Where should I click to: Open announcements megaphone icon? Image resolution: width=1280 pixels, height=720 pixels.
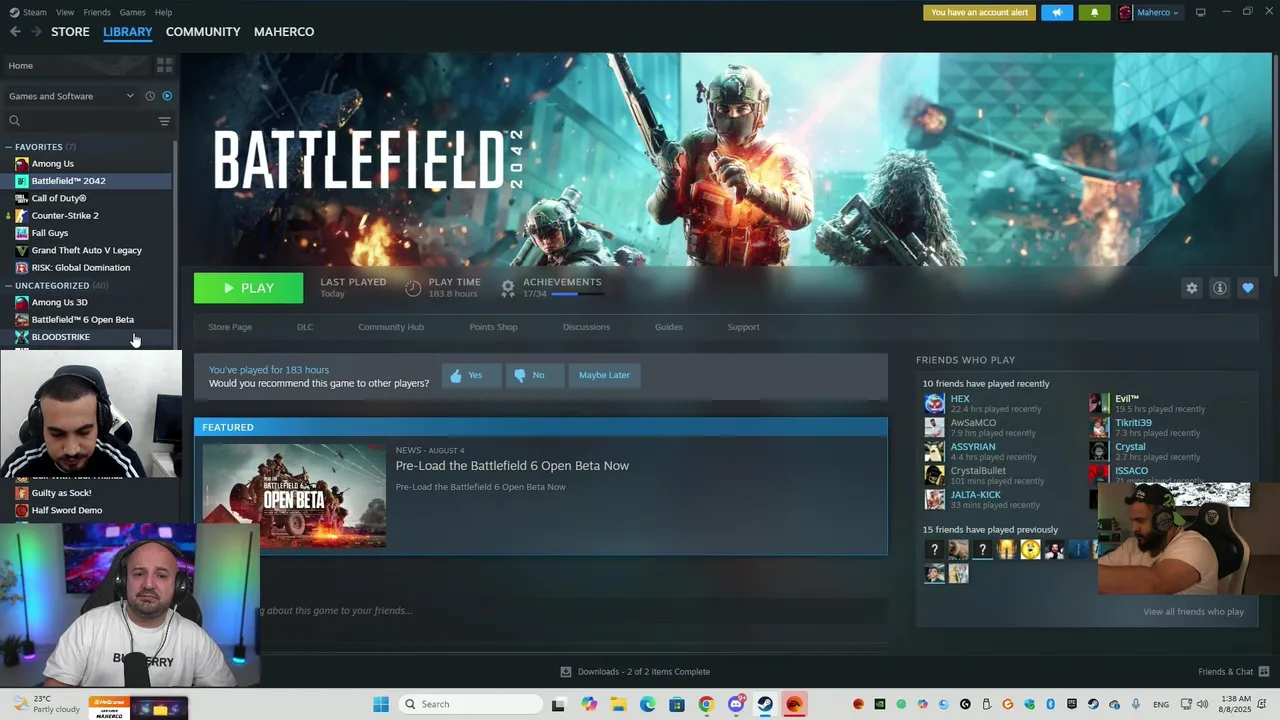point(1057,13)
